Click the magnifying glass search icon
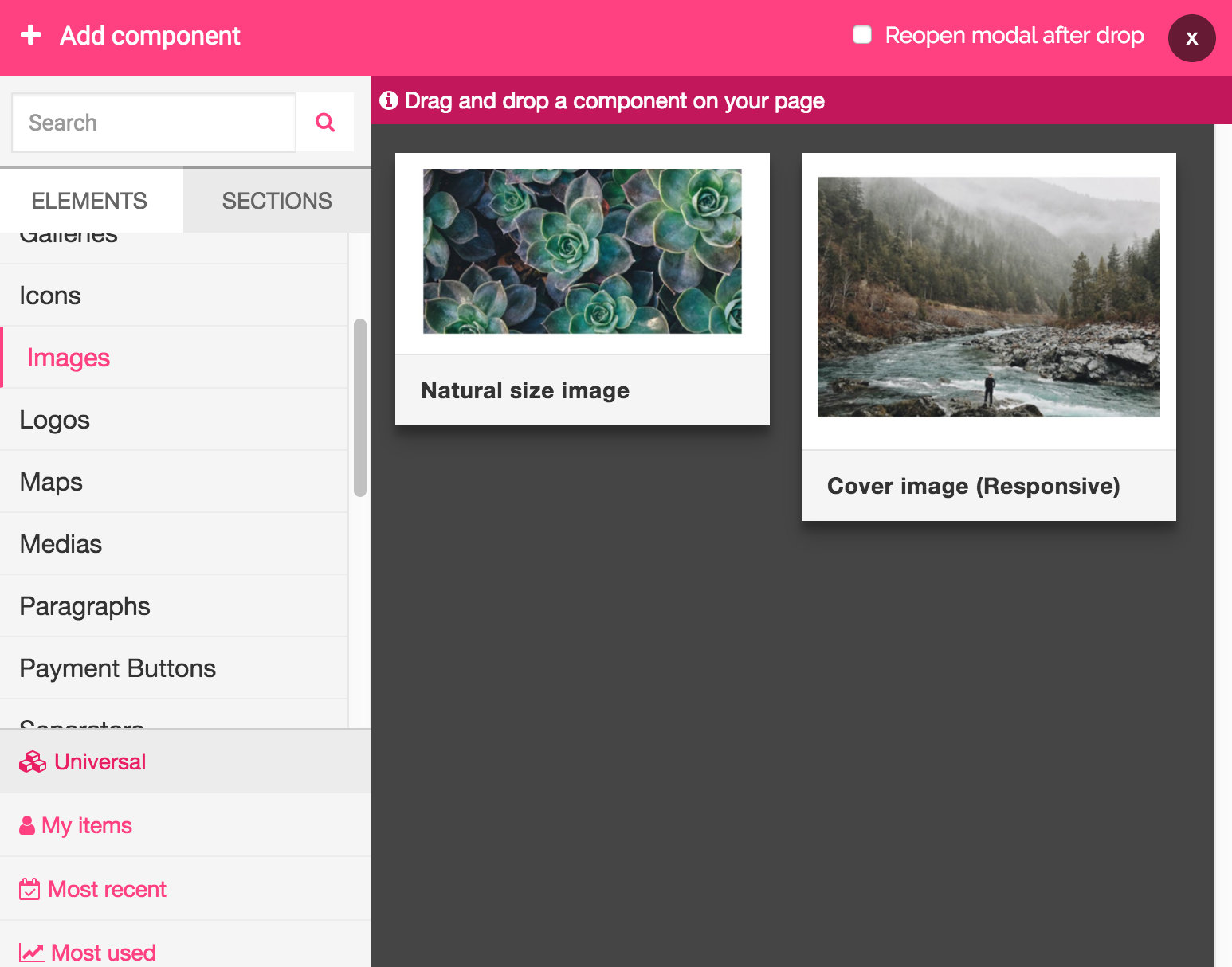The width and height of the screenshot is (1232, 967). [325, 122]
